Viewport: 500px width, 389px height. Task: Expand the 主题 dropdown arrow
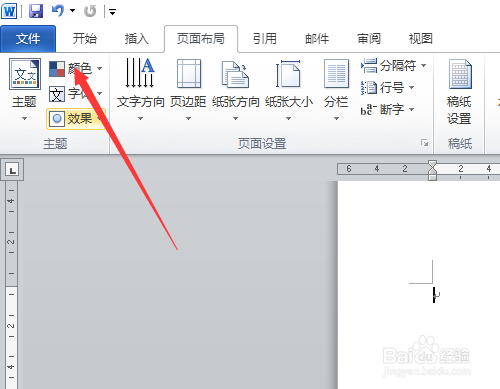(x=24, y=119)
